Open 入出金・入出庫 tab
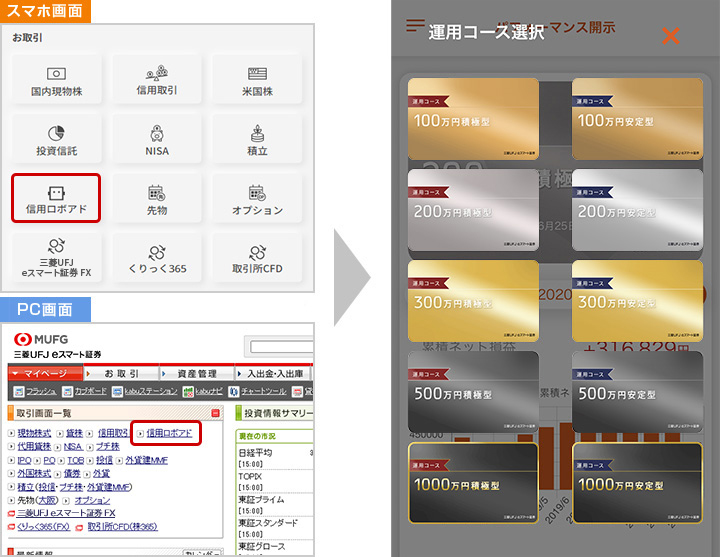Image resolution: width=720 pixels, height=557 pixels. click(x=274, y=373)
